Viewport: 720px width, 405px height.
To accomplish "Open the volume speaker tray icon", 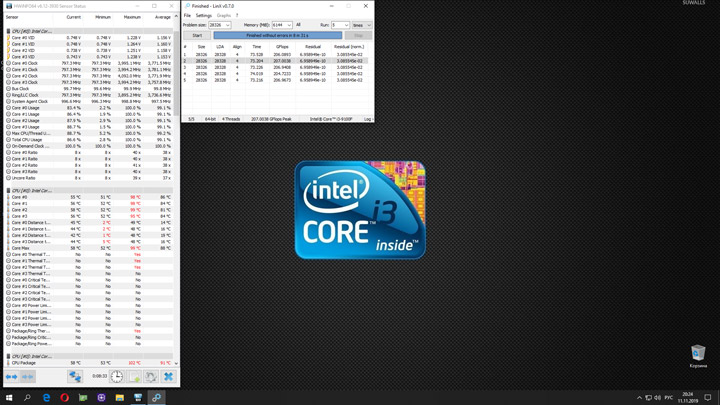I will (658, 398).
